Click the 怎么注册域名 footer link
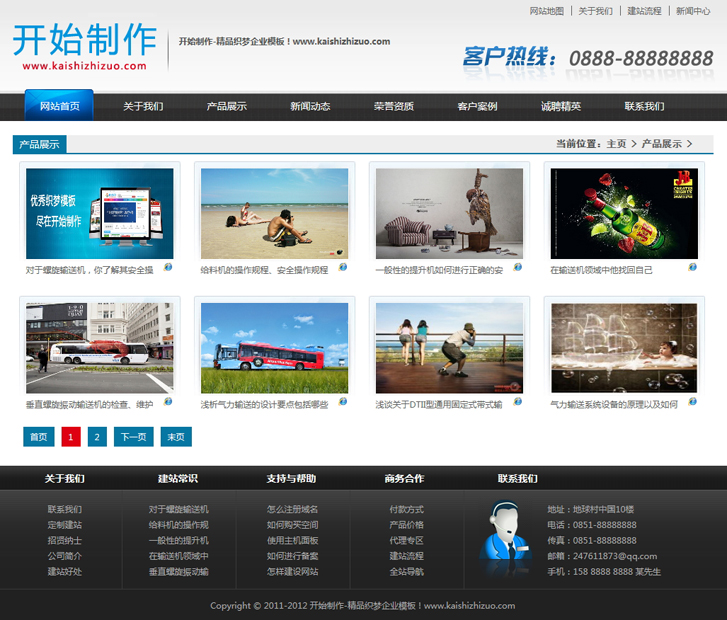 click(292, 509)
